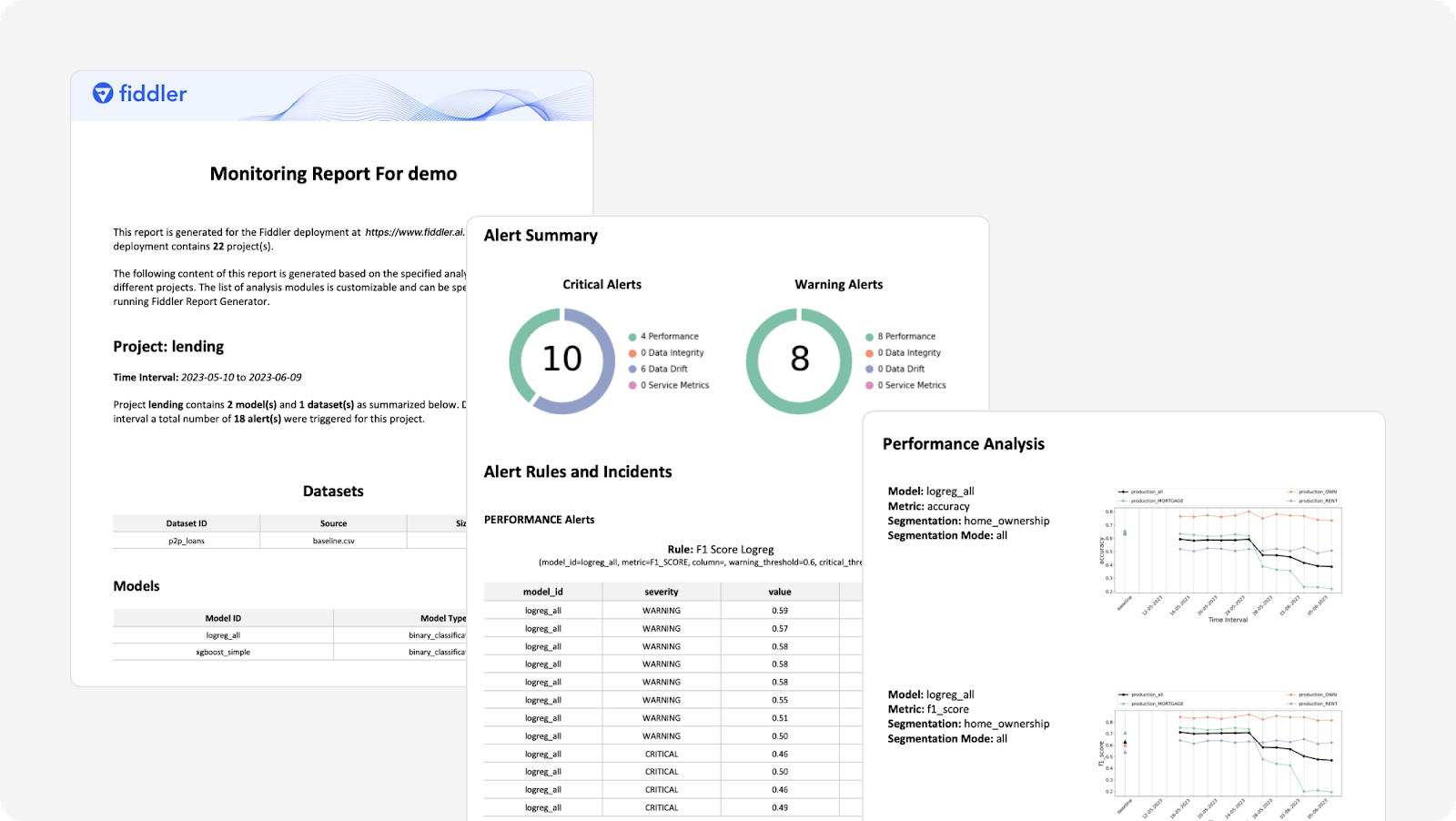Click the orange Data Integrity legend dot
The image size is (1456, 821).
(633, 352)
